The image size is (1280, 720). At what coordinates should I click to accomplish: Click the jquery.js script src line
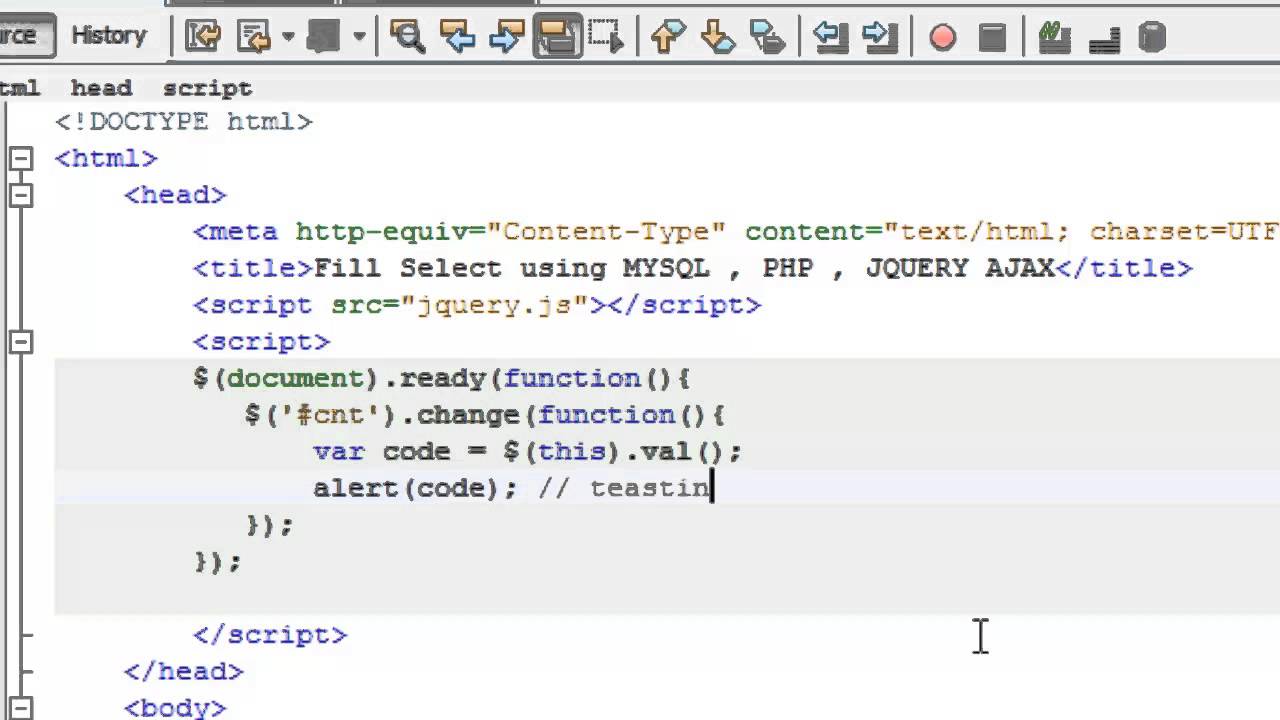(477, 305)
